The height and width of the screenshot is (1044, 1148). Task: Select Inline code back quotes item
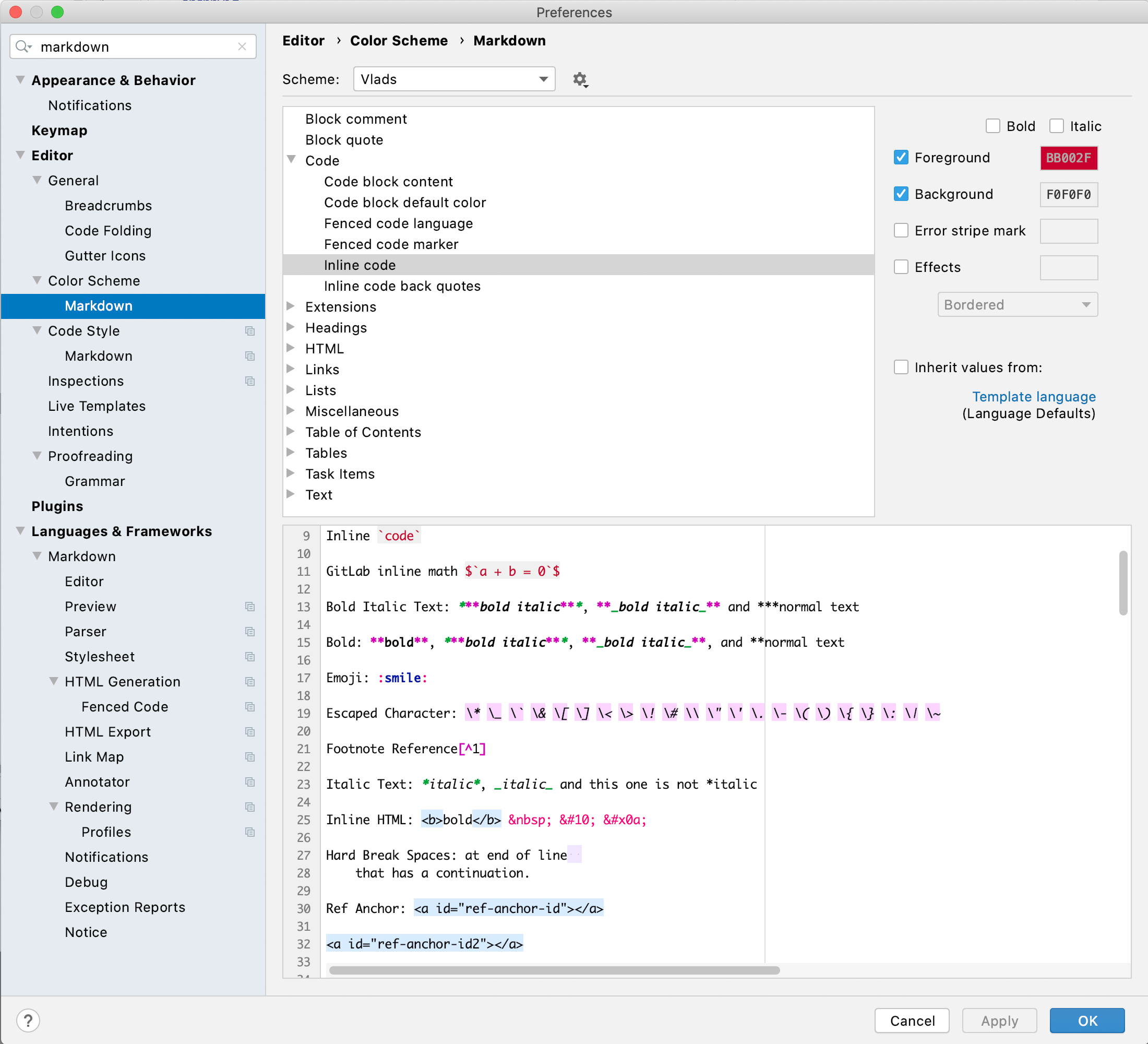402,286
